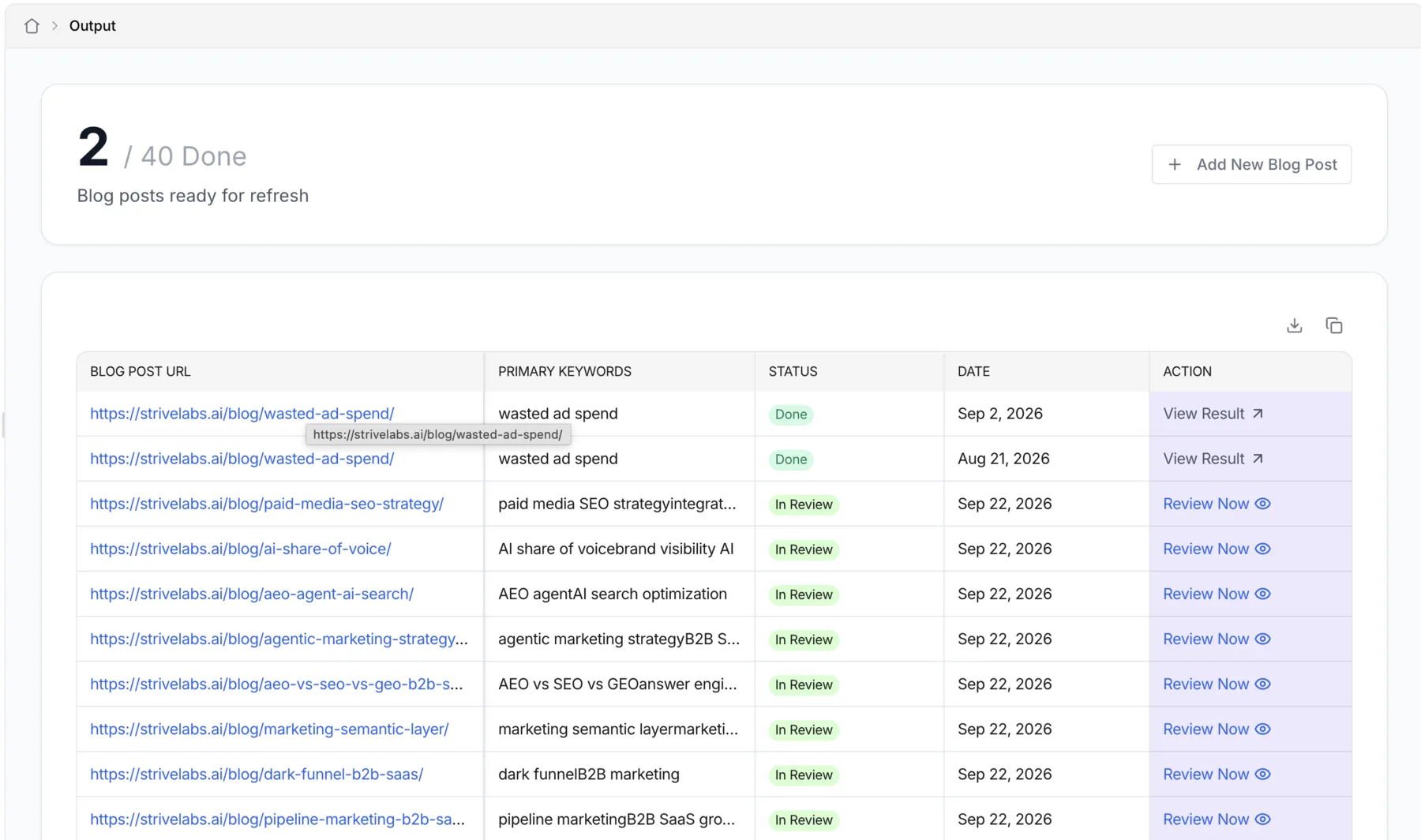This screenshot has width=1421, height=840.
Task: Open agentic-marketing-strategy blog link
Action: tap(279, 639)
